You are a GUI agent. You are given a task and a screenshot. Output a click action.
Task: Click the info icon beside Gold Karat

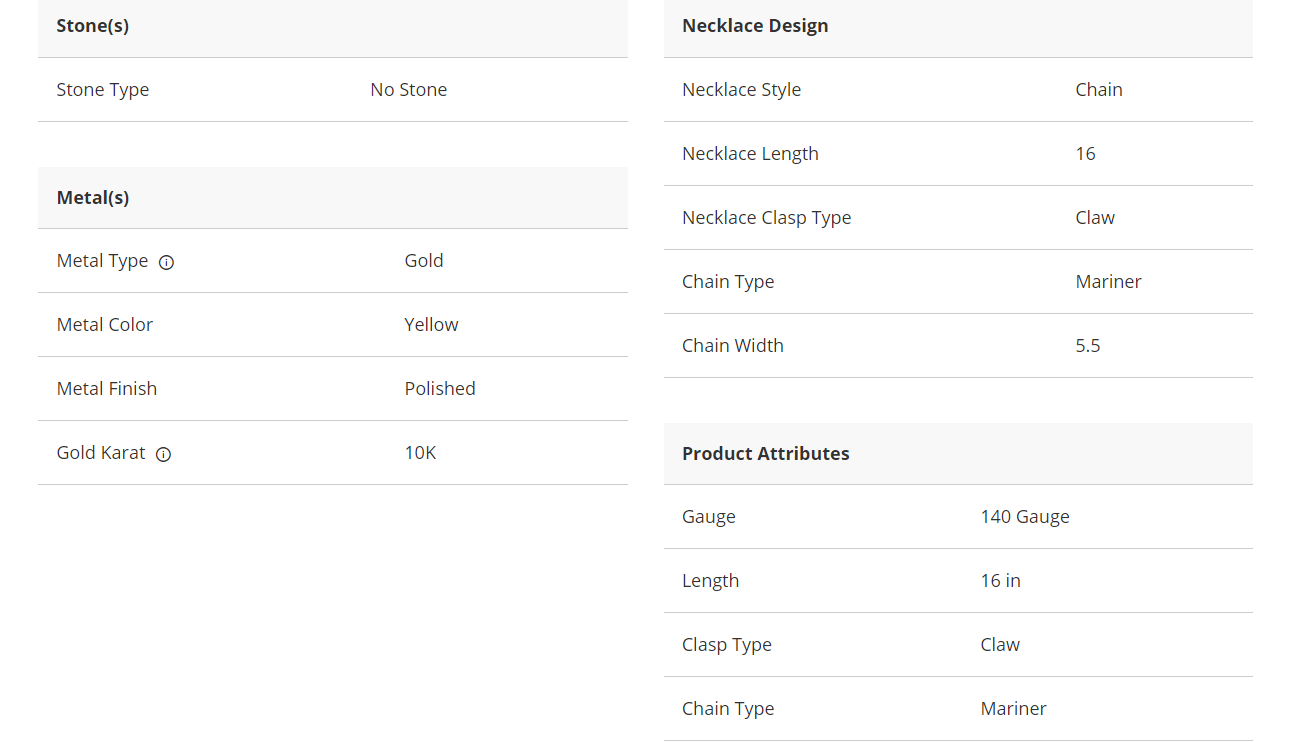click(x=164, y=454)
